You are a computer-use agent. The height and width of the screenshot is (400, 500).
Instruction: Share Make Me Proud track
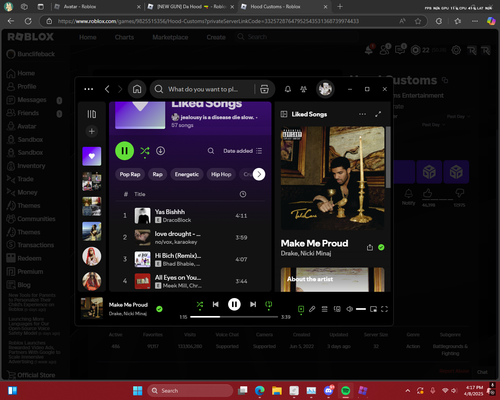coord(370,247)
